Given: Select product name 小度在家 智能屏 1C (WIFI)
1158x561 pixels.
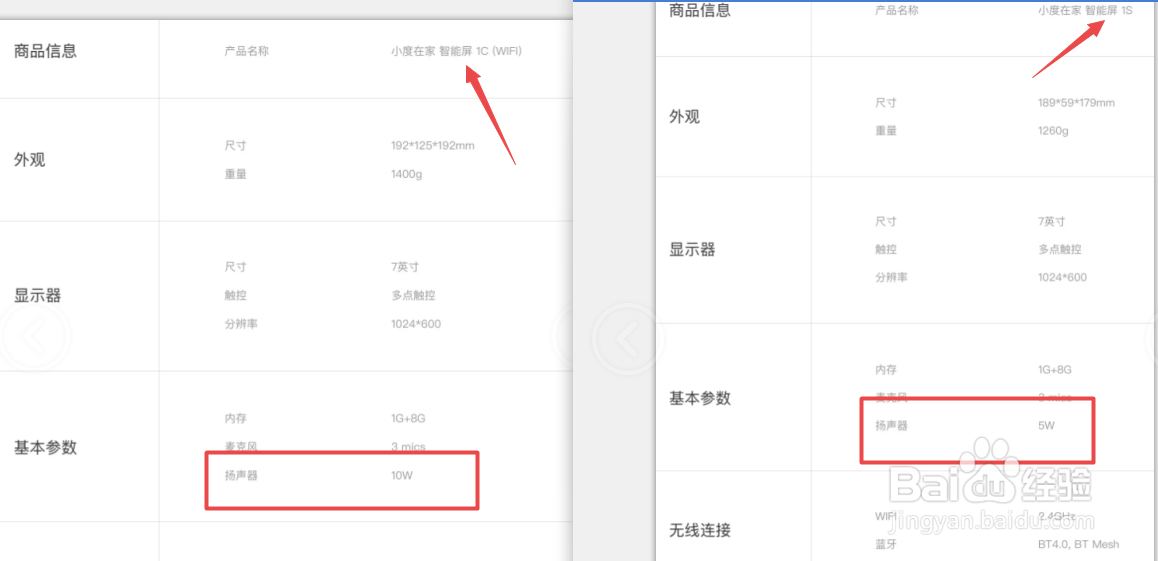Looking at the screenshot, I should [x=456, y=51].
